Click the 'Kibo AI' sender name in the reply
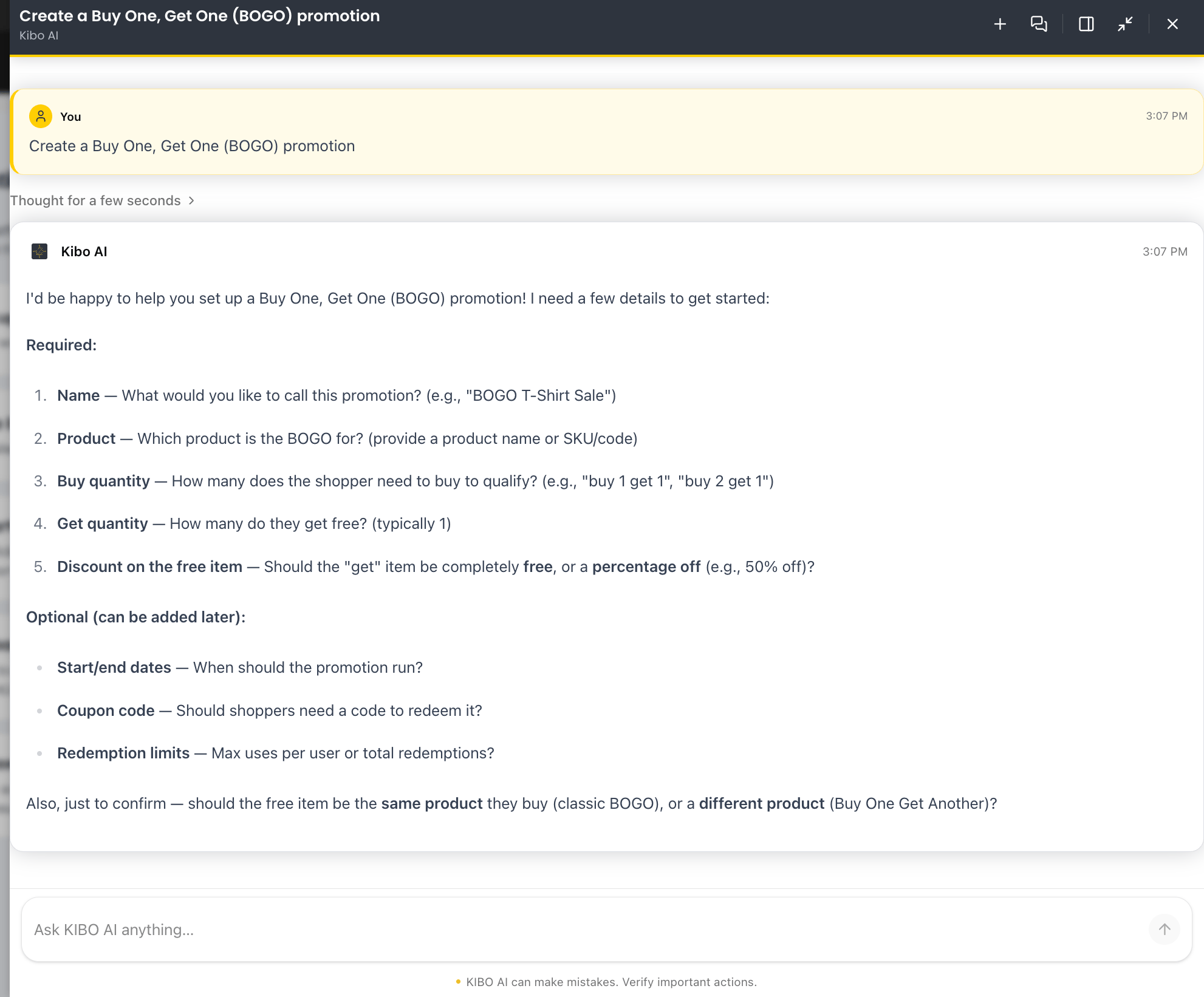 tap(84, 251)
